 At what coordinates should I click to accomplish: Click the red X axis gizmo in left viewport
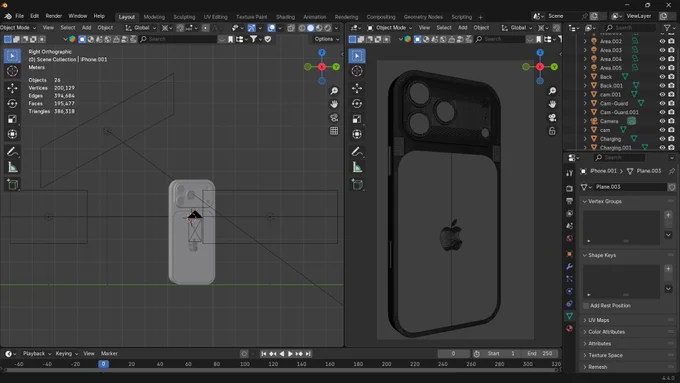tap(322, 67)
